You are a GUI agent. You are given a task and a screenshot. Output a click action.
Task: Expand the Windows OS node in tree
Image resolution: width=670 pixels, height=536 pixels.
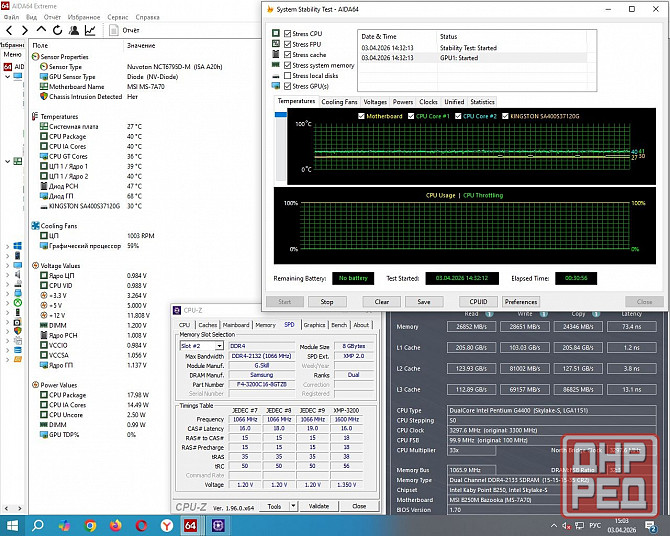[x=7, y=246]
